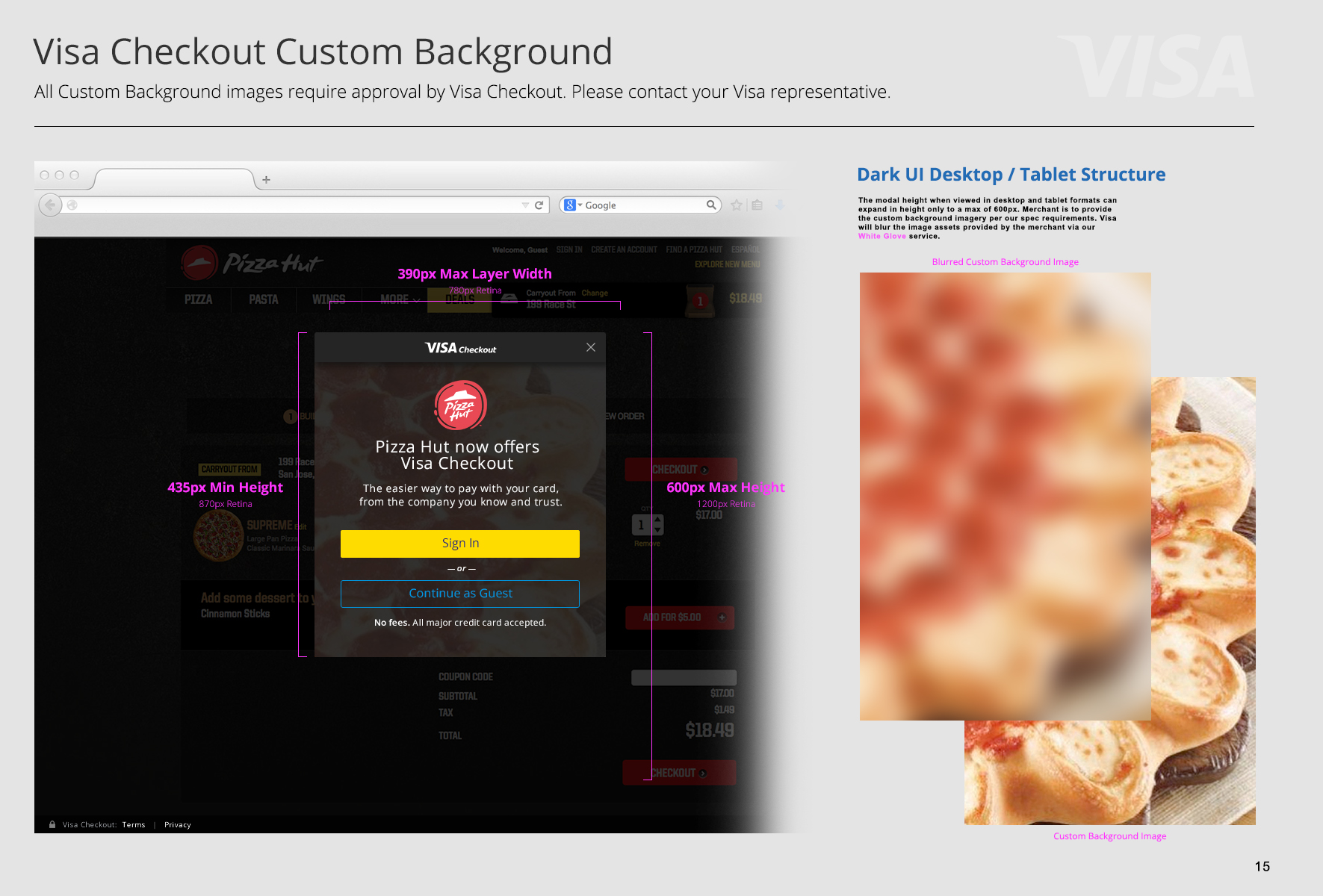Click the magnifier icon in search box

[711, 205]
